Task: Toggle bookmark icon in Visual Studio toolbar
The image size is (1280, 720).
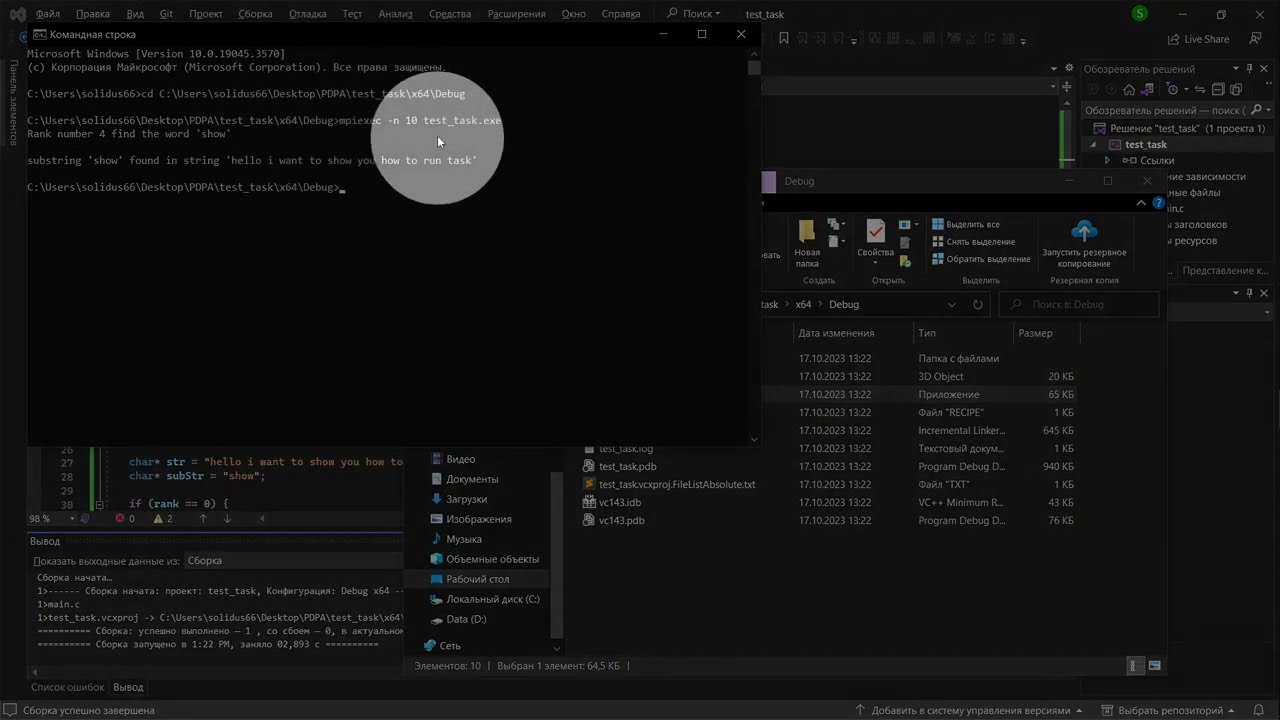Action: [785, 39]
